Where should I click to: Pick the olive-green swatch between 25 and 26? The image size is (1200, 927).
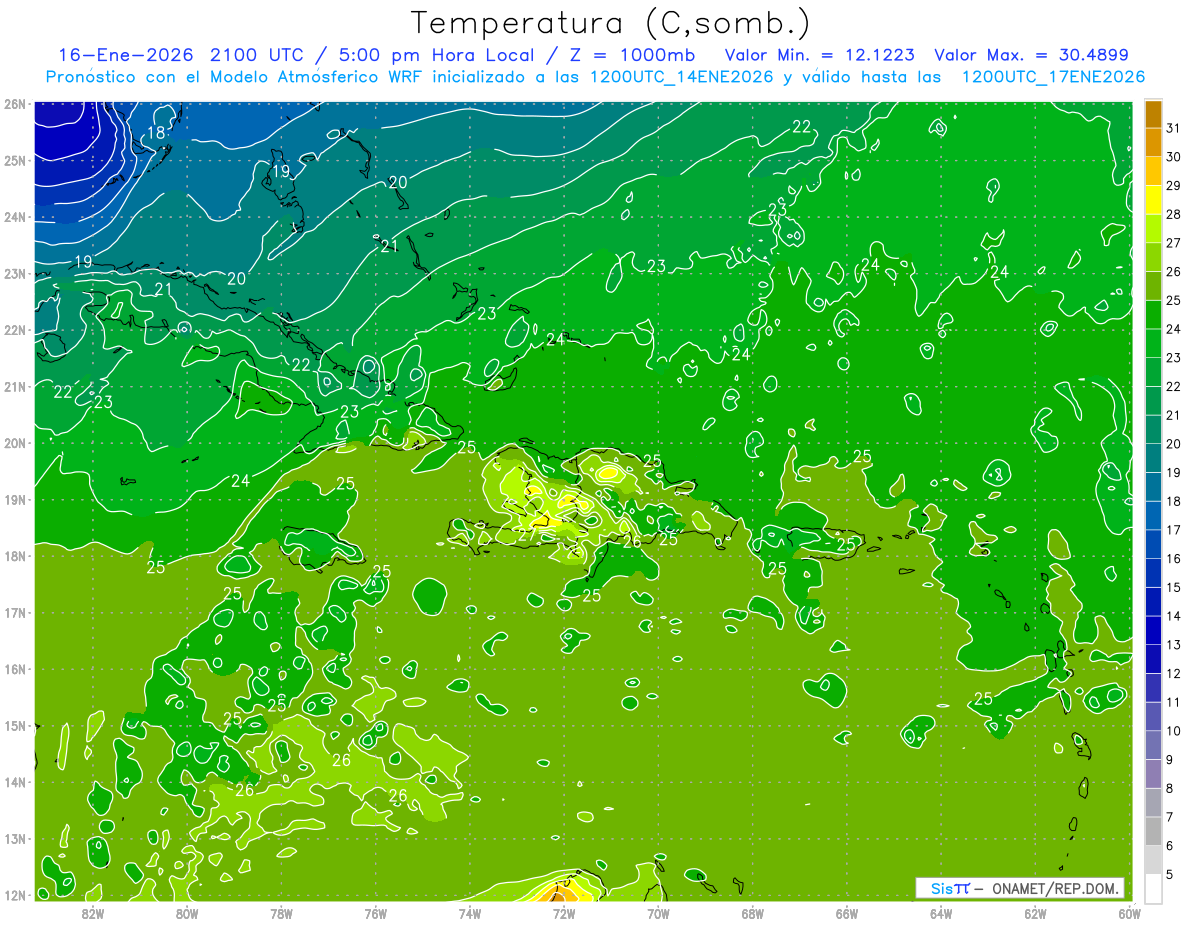[1154, 286]
